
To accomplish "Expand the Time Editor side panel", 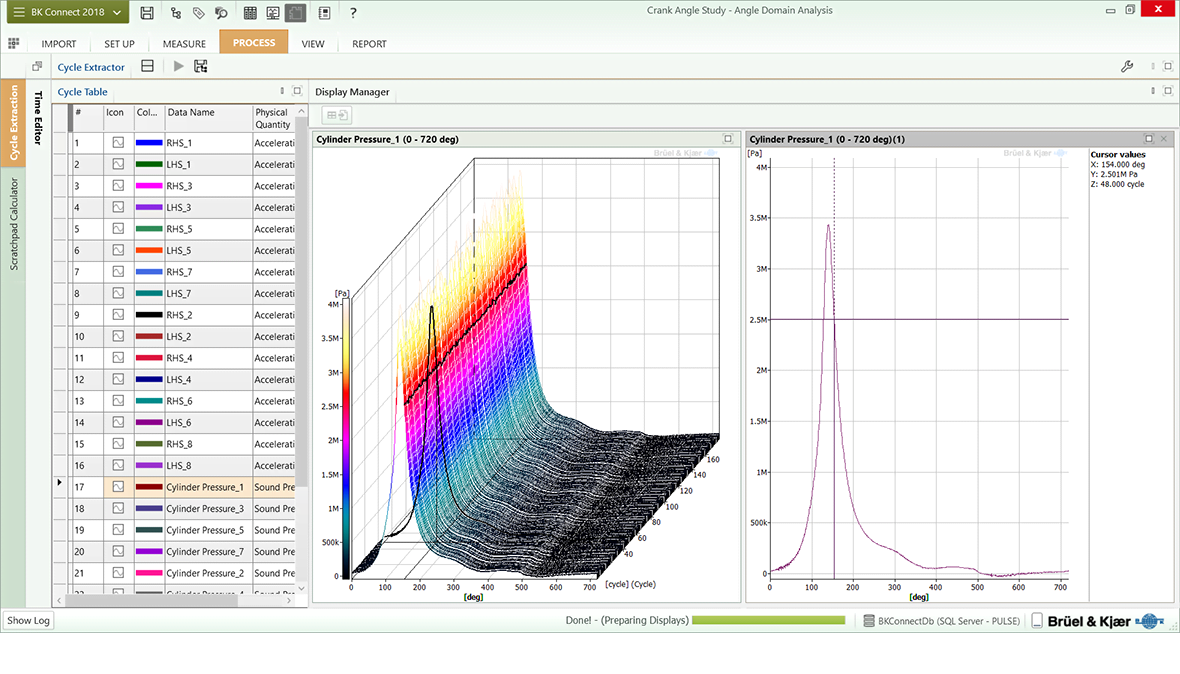I will point(39,118).
